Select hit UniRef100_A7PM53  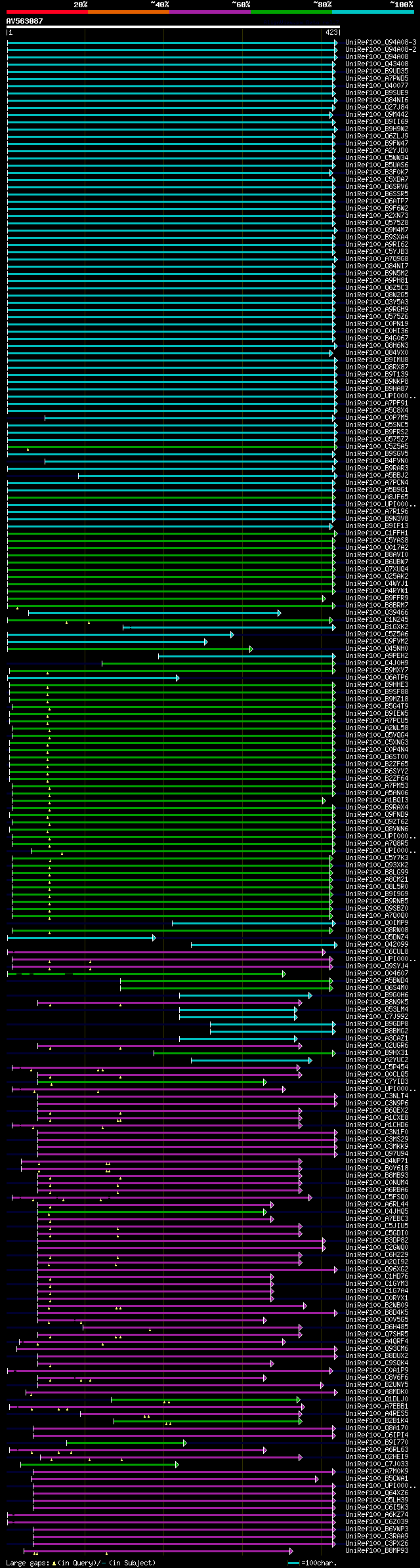click(x=377, y=786)
